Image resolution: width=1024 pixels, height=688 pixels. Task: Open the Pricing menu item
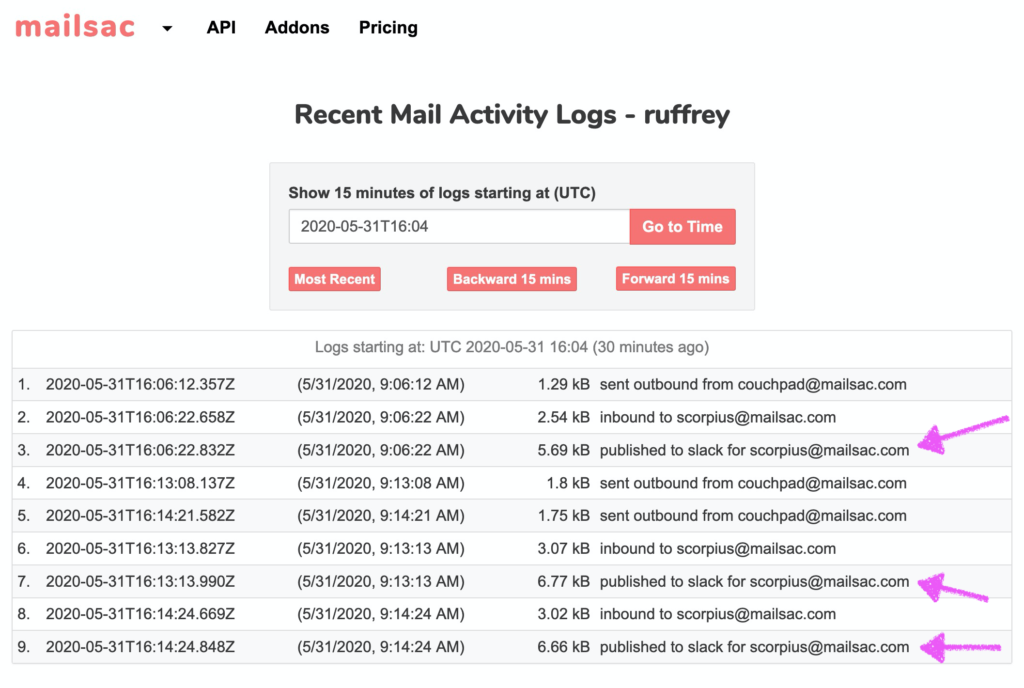click(388, 27)
